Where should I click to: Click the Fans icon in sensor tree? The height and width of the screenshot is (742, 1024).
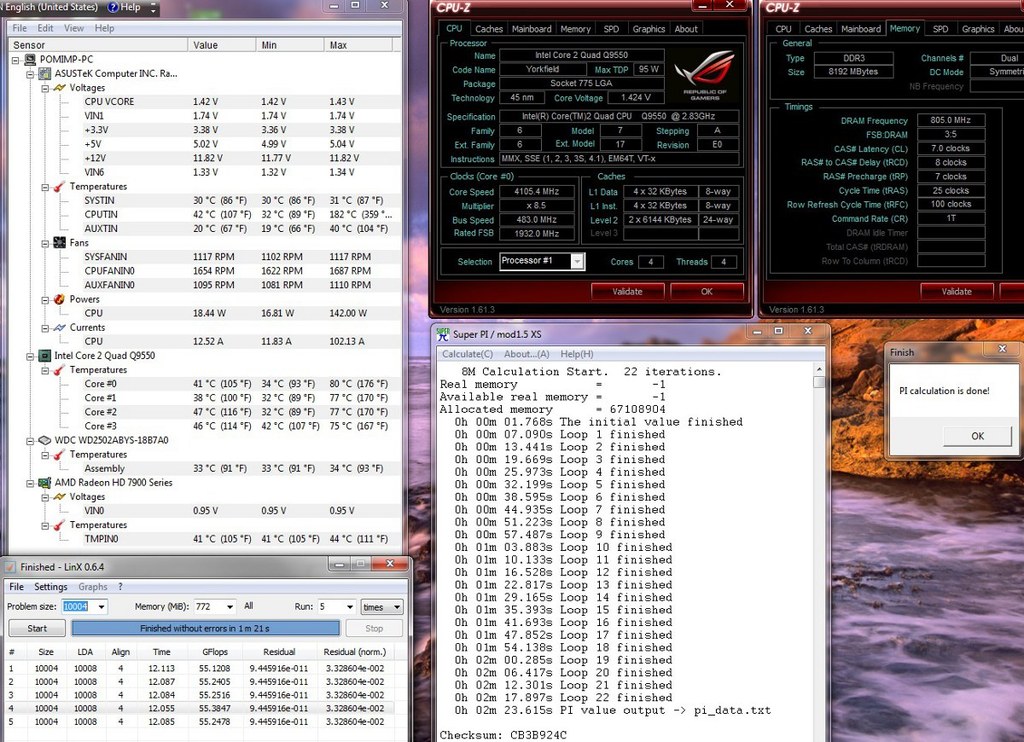(59, 243)
